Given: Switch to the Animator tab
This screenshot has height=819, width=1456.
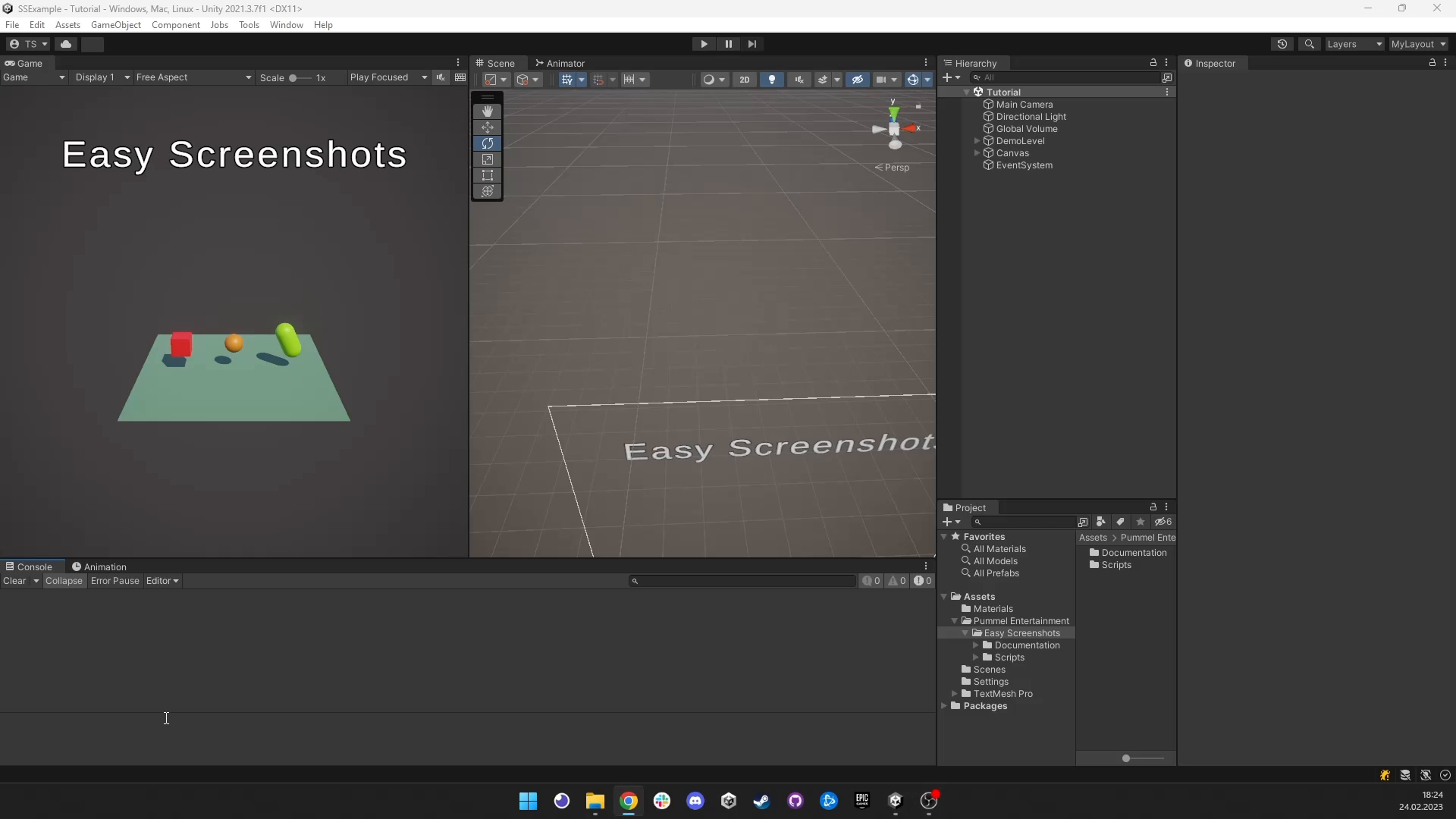Looking at the screenshot, I should coord(560,64).
